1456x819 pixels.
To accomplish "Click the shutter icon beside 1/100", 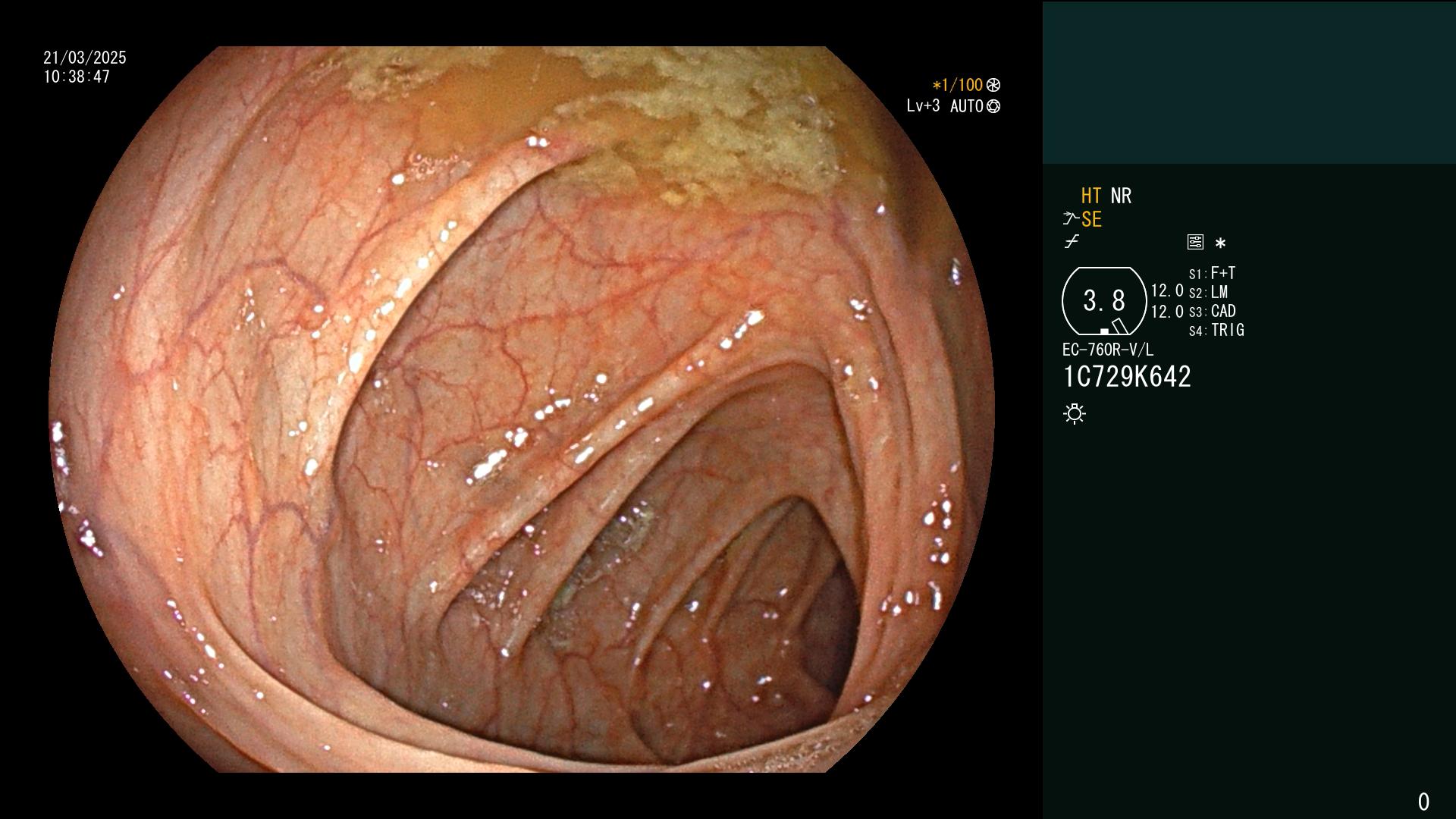I will click(993, 86).
